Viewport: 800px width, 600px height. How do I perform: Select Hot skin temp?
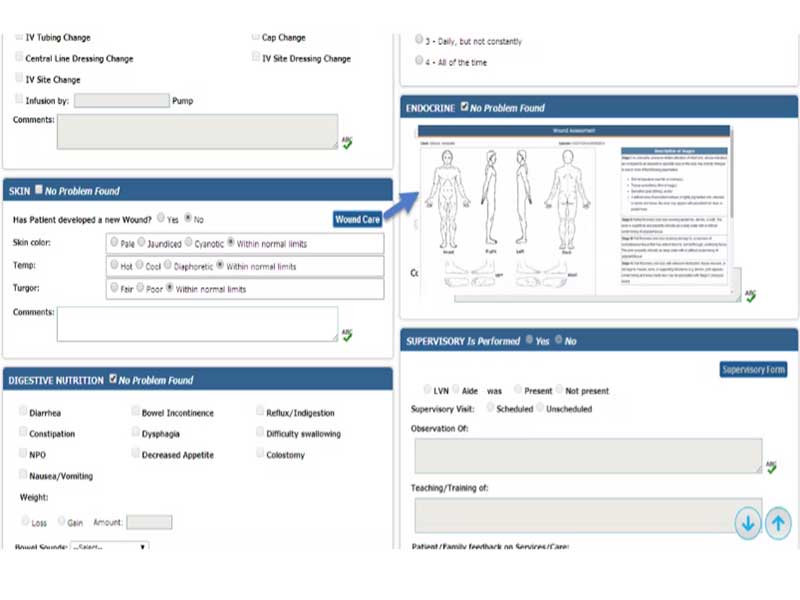pos(114,264)
